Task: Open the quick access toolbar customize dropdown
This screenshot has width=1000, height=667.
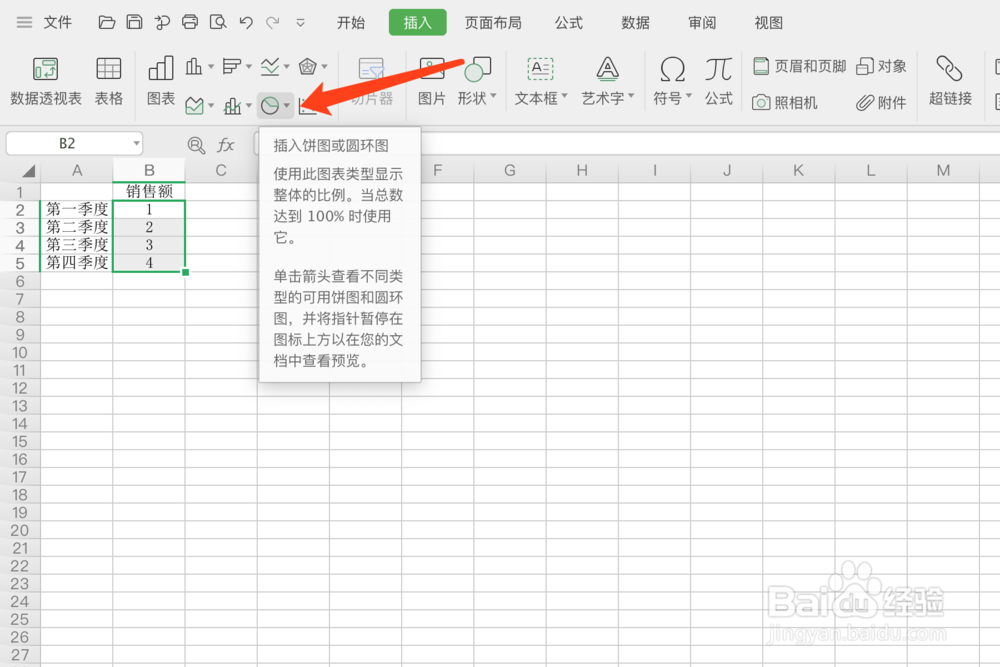Action: point(300,23)
